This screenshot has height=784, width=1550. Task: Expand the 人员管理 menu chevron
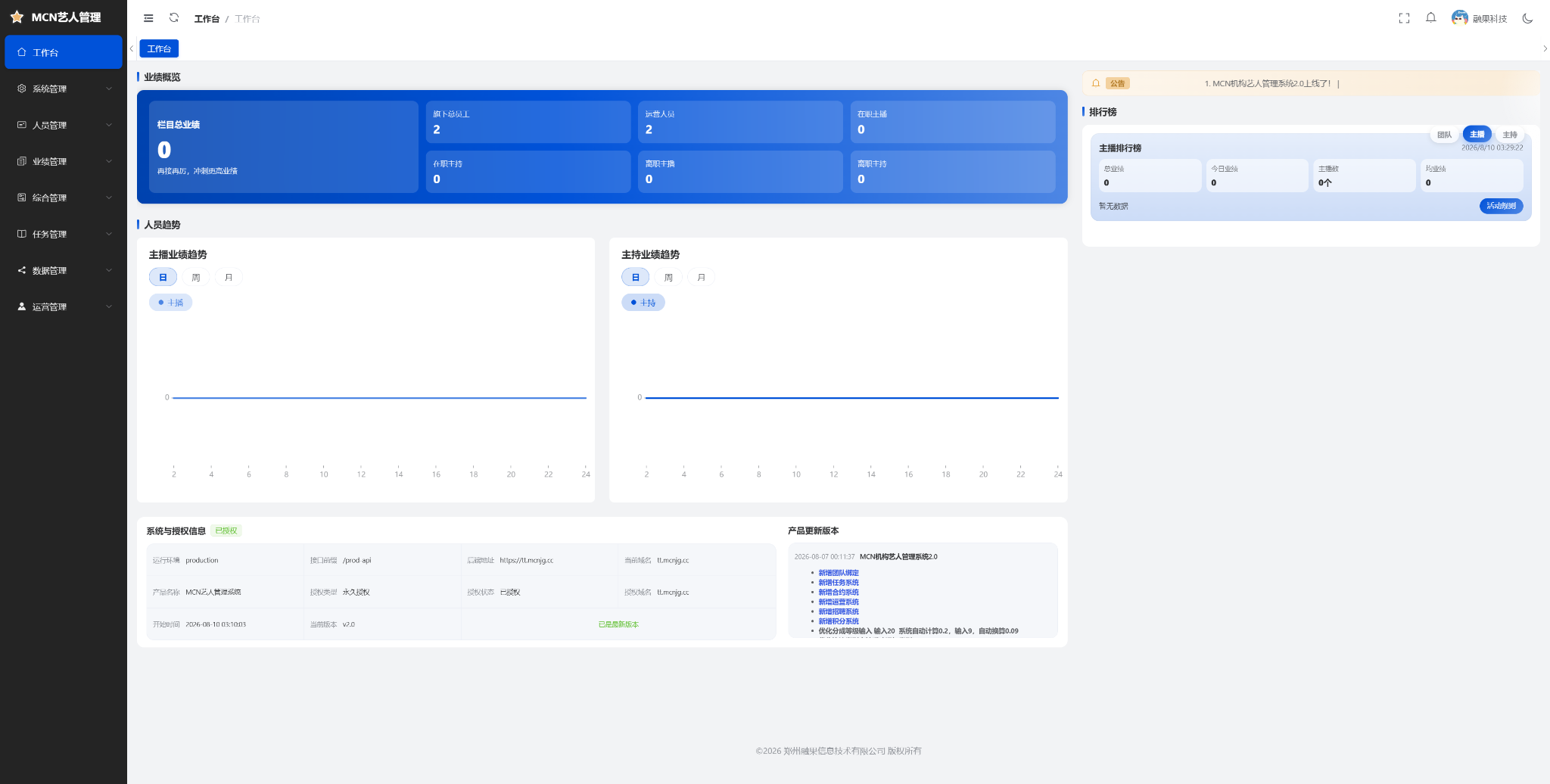click(109, 125)
